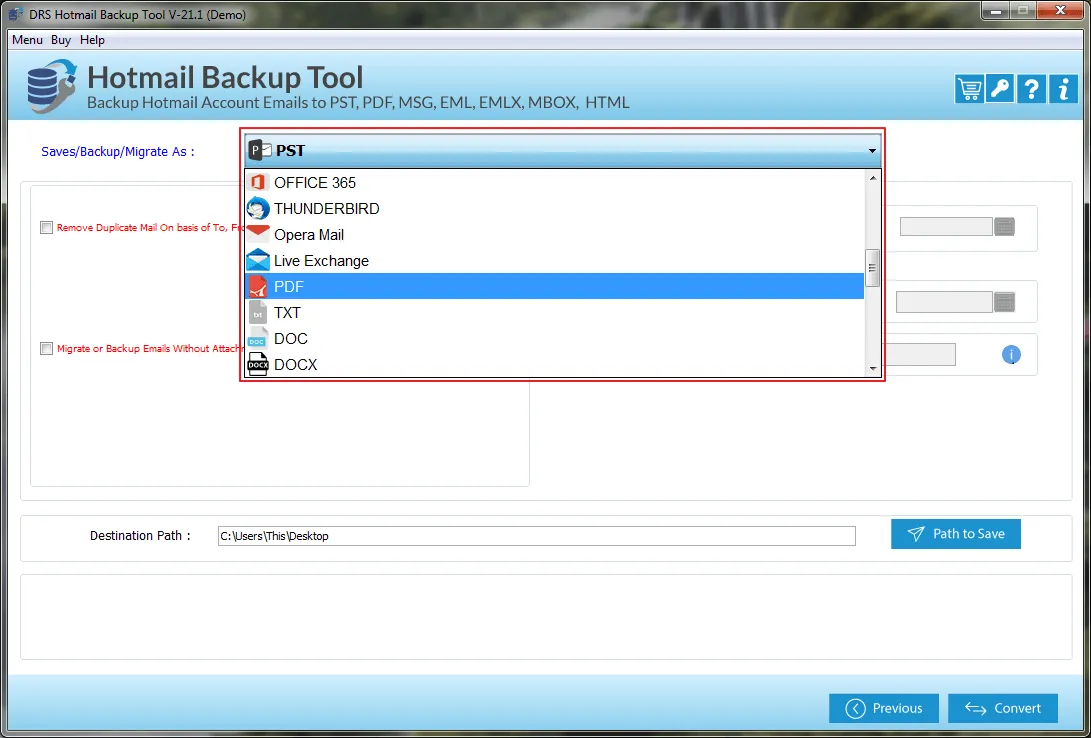Pick DOC from the format list
This screenshot has height=738, width=1091.
pos(555,339)
